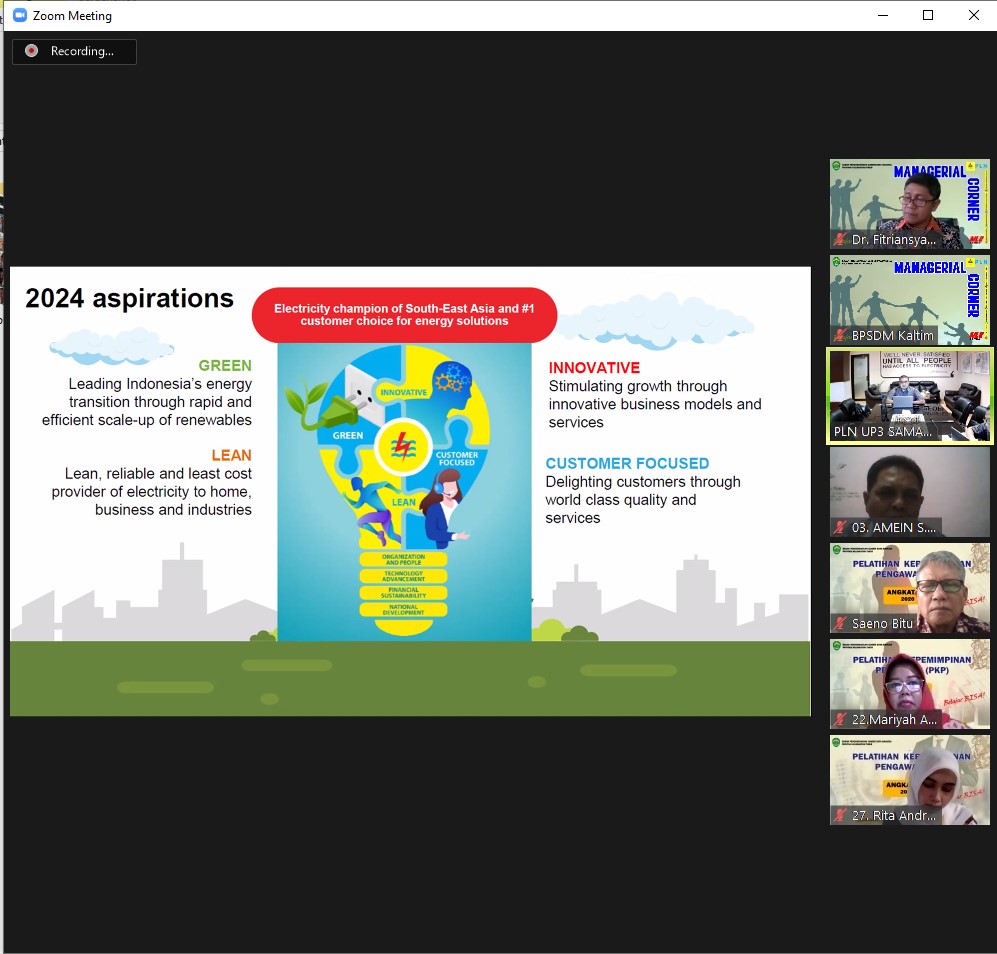
Task: Click the red 'Electricity champion' banner on slide
Action: click(404, 315)
